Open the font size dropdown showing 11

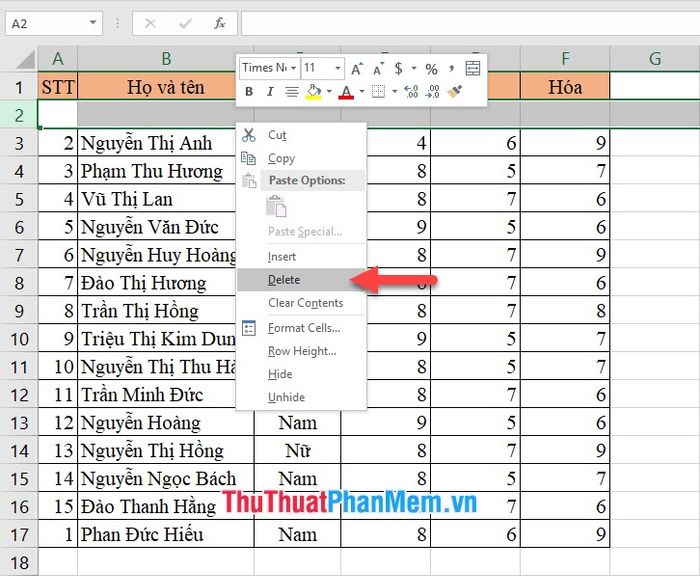point(337,68)
